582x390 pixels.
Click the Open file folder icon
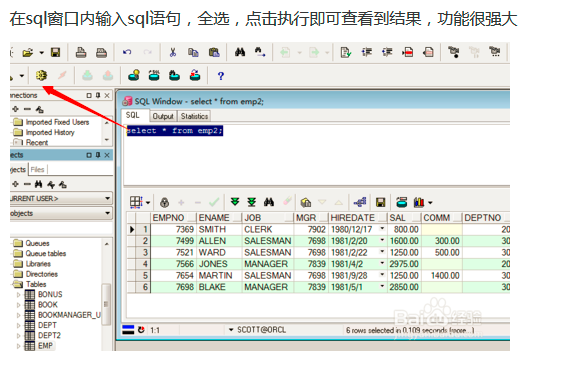(x=27, y=53)
